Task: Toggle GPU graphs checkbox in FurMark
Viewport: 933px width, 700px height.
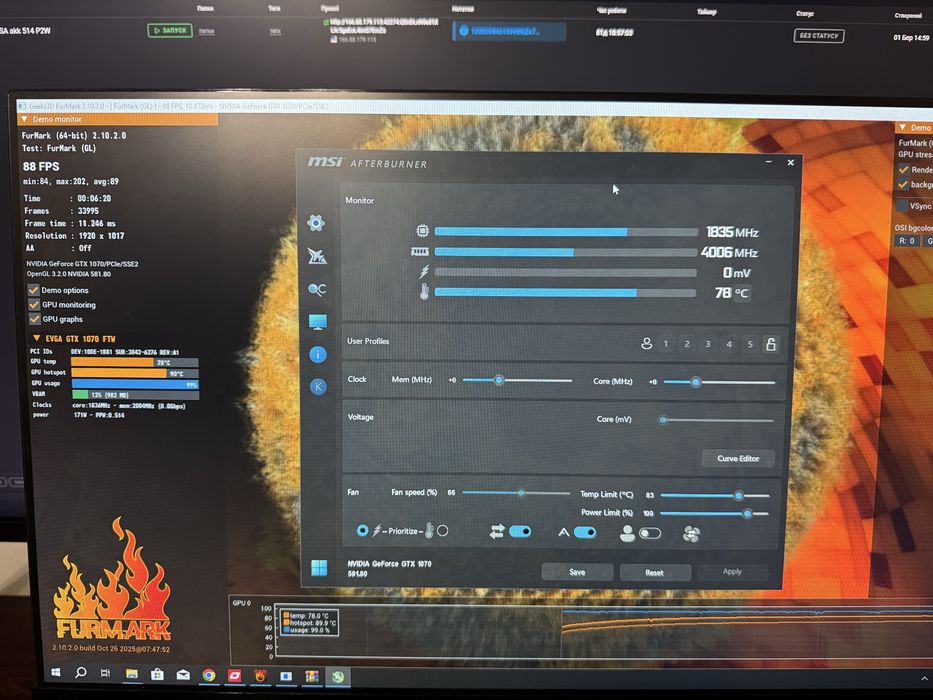Action: click(34, 319)
